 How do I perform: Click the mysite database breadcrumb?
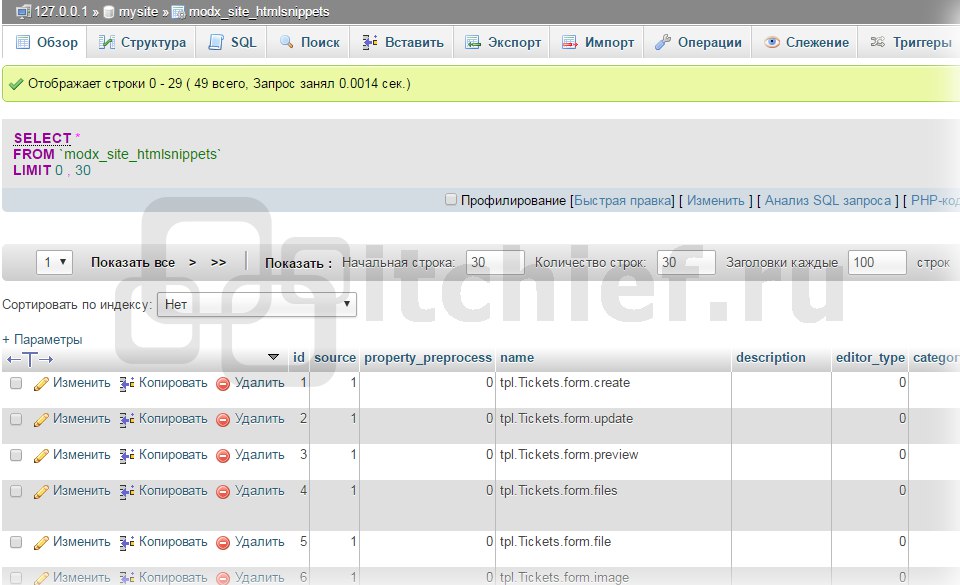pos(138,12)
